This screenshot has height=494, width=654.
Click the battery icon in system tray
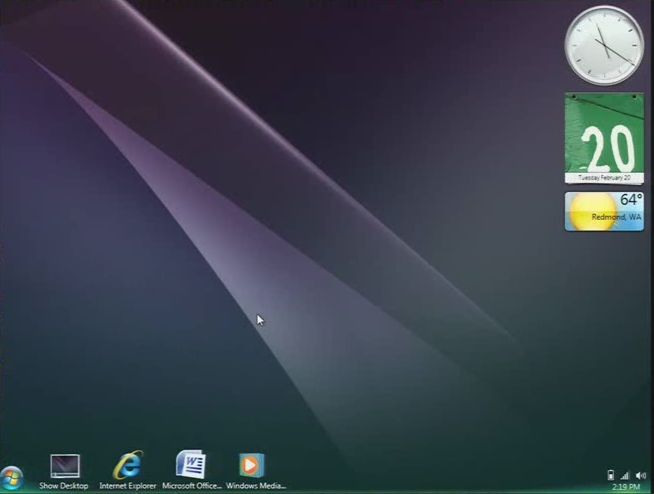tap(611, 475)
